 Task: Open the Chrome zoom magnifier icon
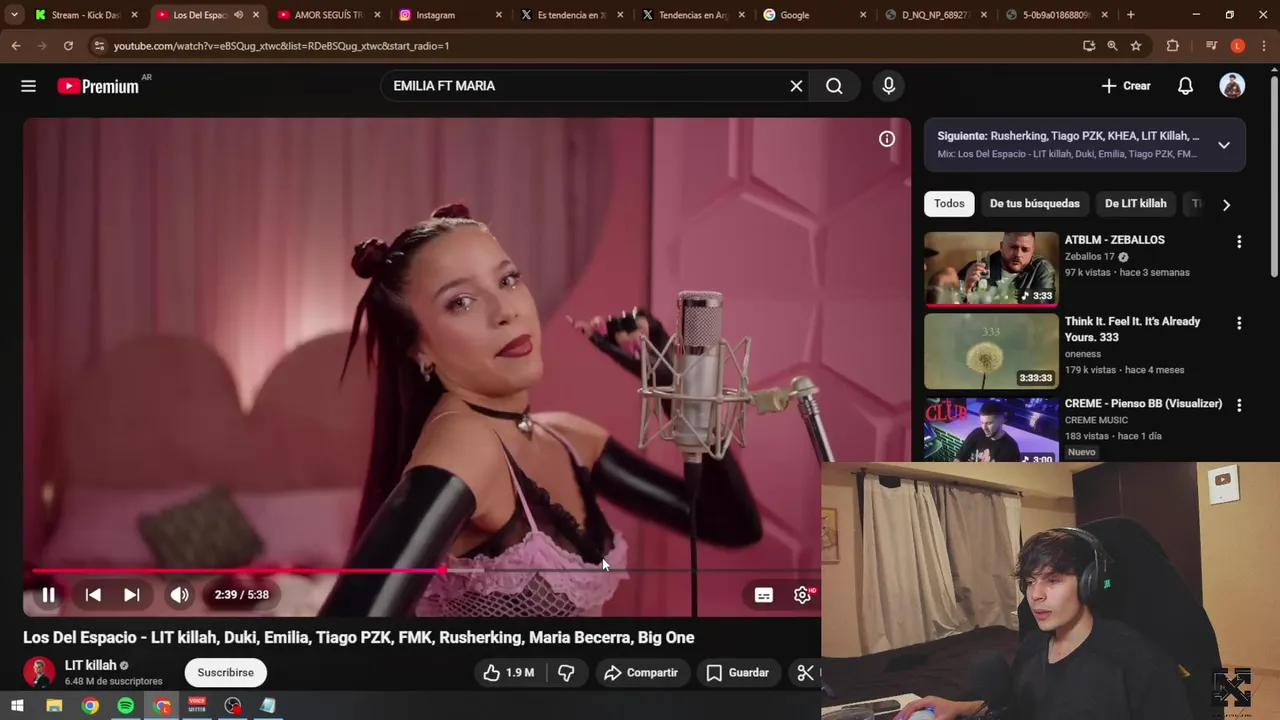point(1112,46)
